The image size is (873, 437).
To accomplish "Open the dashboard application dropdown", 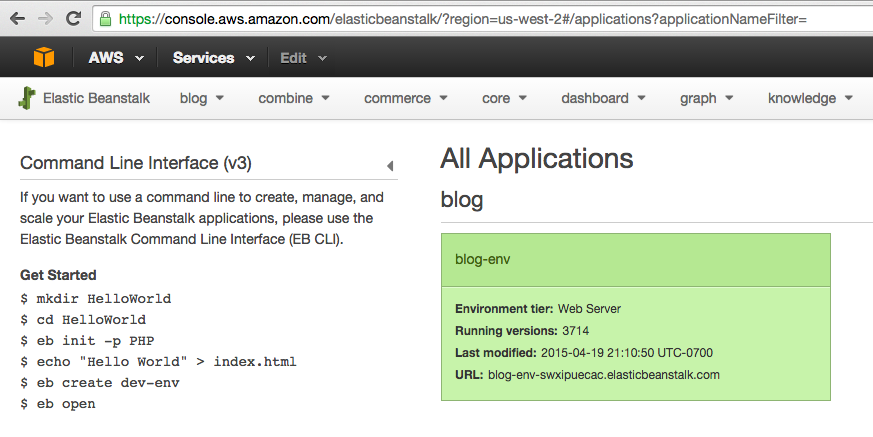I will (x=603, y=98).
